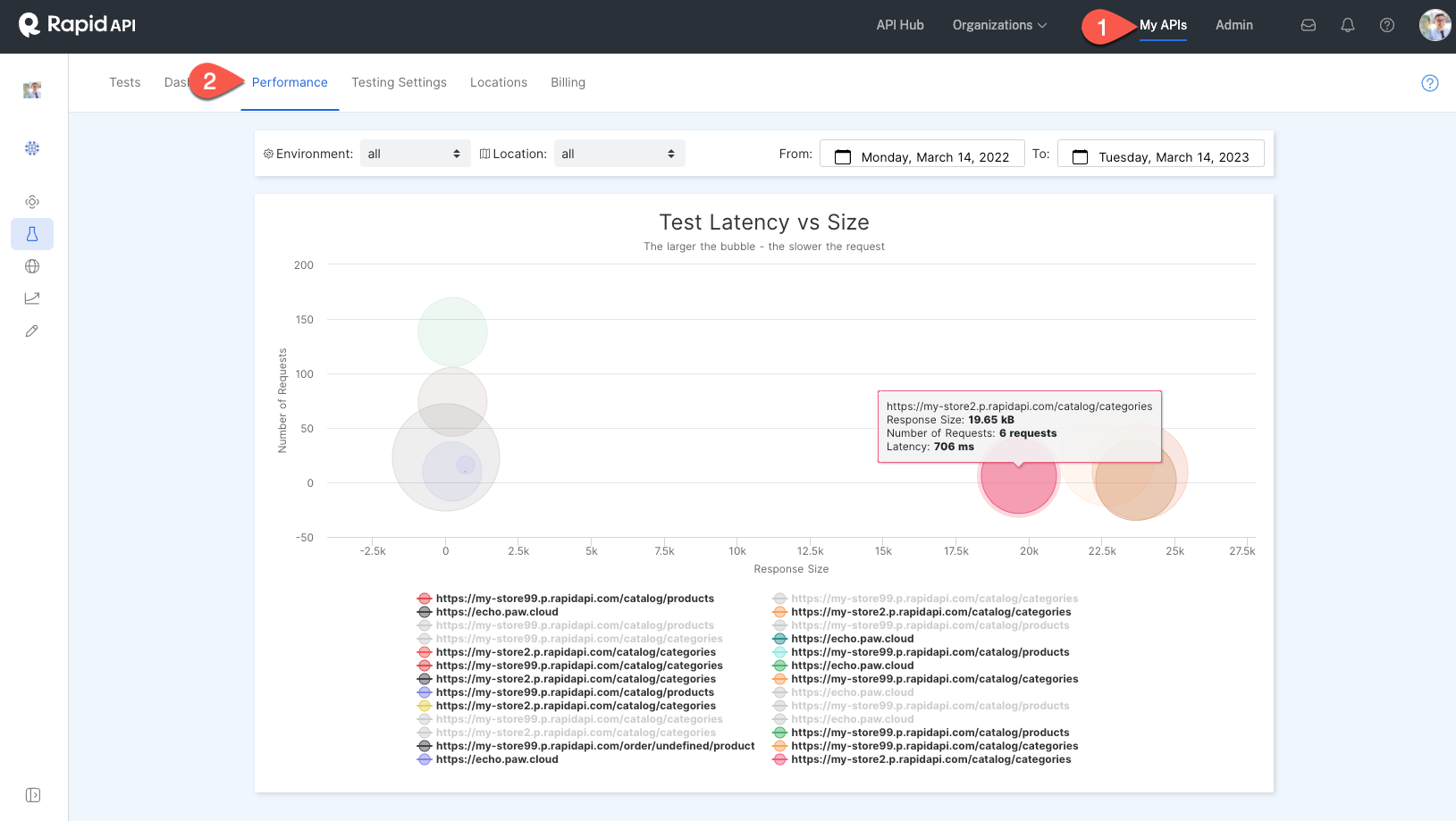Go to API Hub
Viewport: 1456px width, 821px height.
(900, 25)
